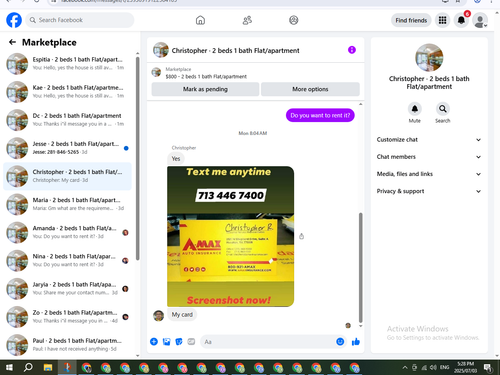Click the 'Do you want to rent it?' message
The image size is (500, 375).
tap(320, 115)
